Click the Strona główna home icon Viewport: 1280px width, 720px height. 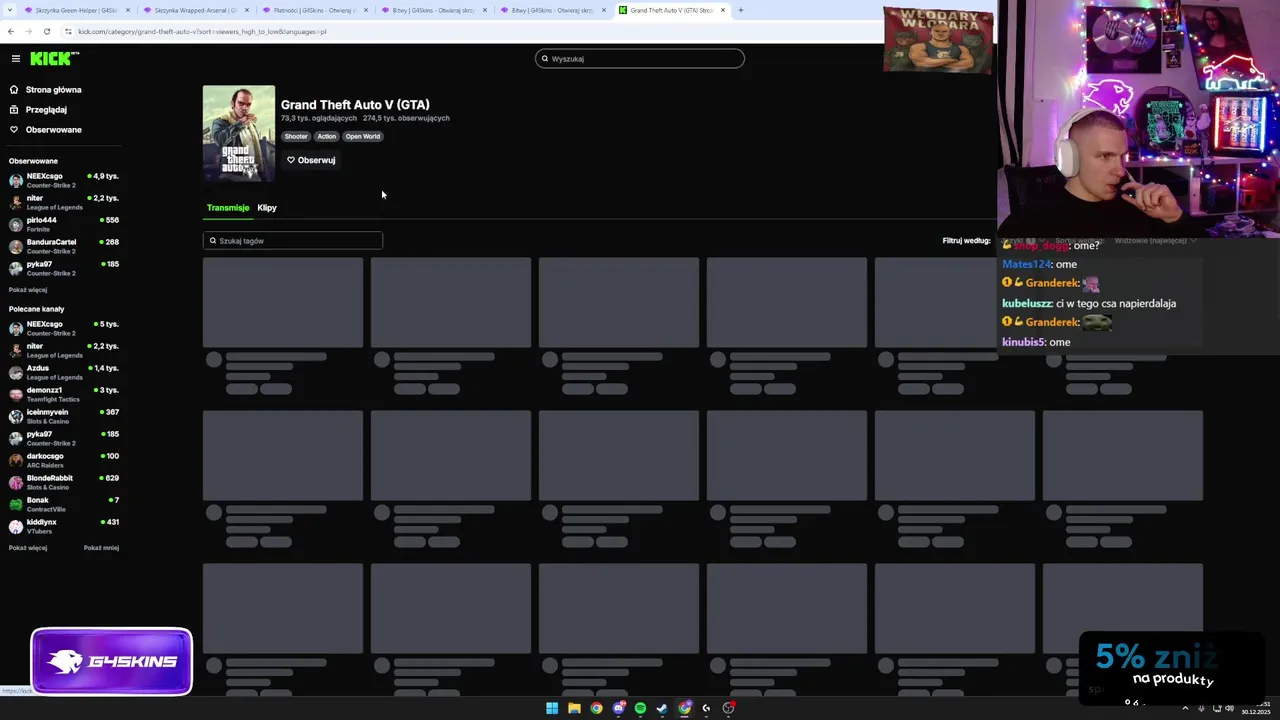[x=14, y=90]
